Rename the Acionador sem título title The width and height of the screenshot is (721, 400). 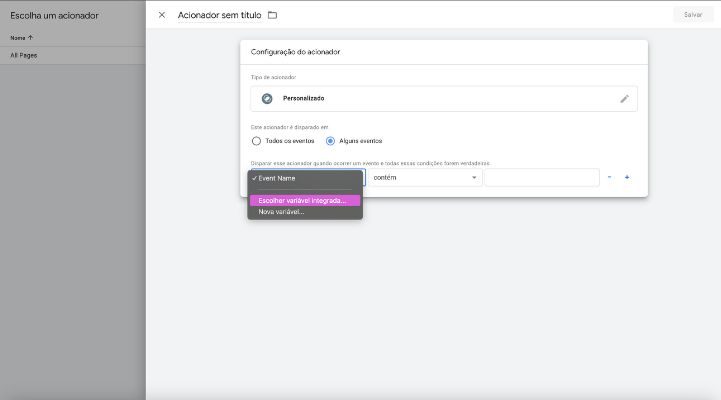(219, 15)
